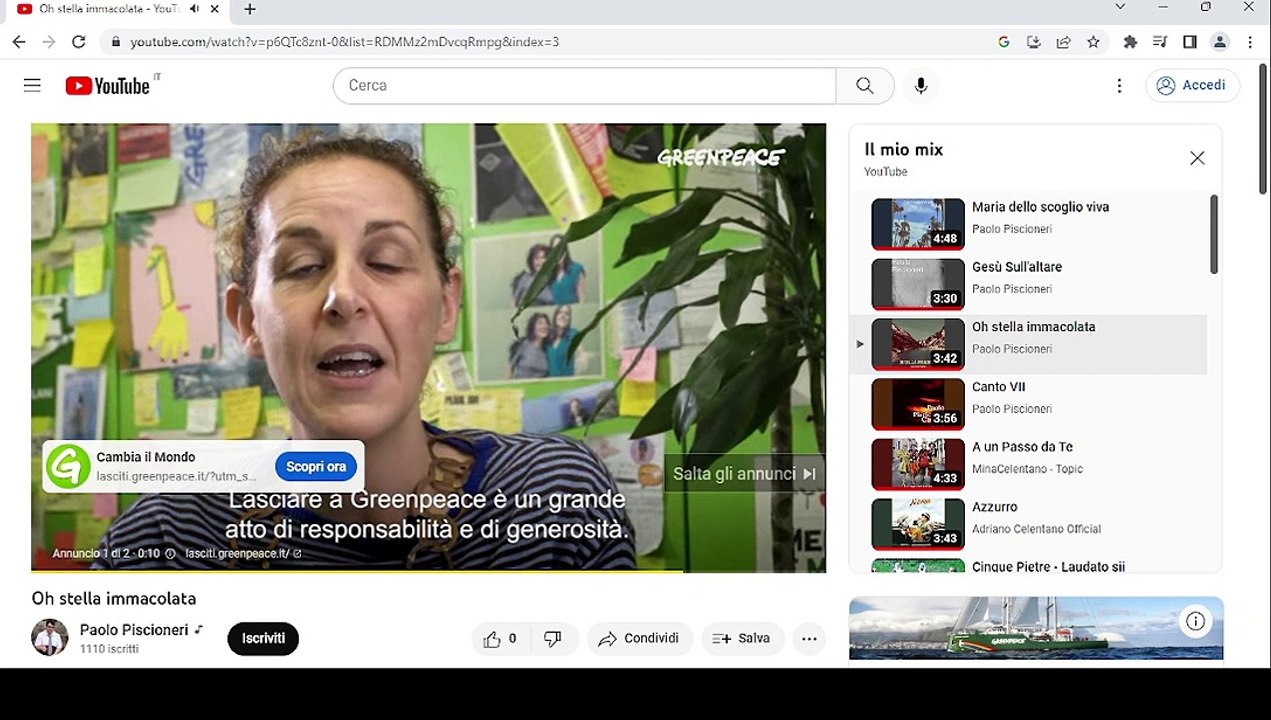Screen dimensions: 1271x720
Task: Save the video using Salva button
Action: [741, 639]
